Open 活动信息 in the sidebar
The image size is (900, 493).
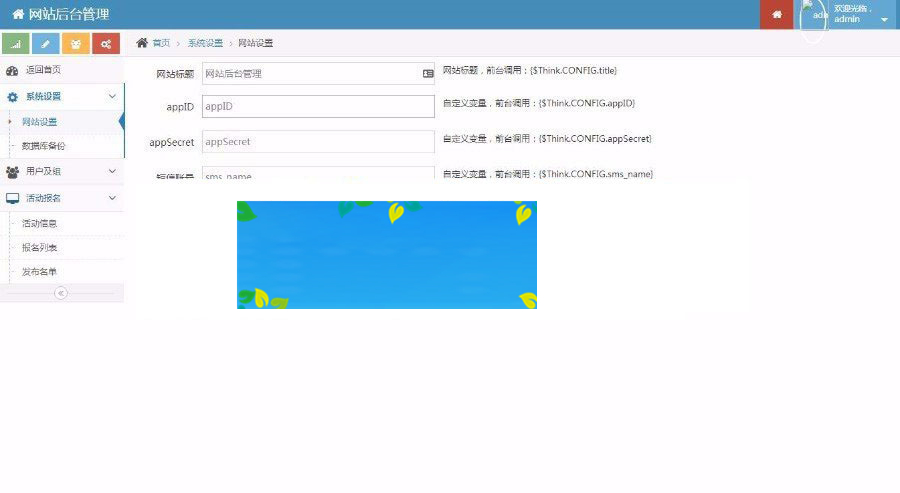pyautogui.click(x=40, y=223)
